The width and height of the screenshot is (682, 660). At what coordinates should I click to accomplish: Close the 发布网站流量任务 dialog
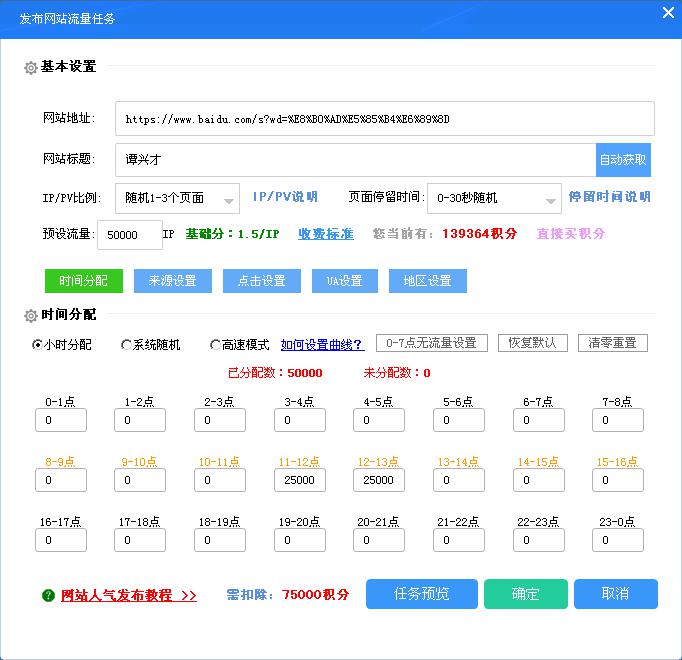click(668, 13)
